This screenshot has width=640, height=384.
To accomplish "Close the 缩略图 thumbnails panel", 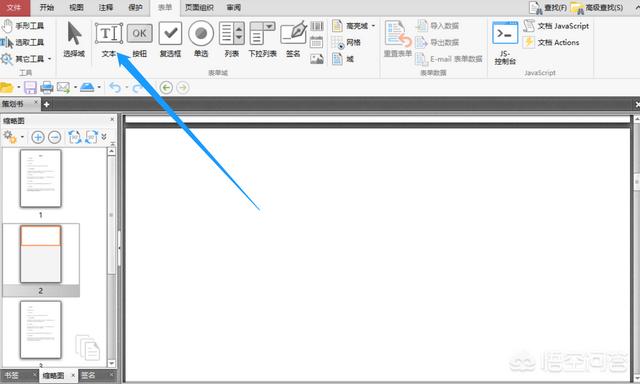I will (x=112, y=119).
